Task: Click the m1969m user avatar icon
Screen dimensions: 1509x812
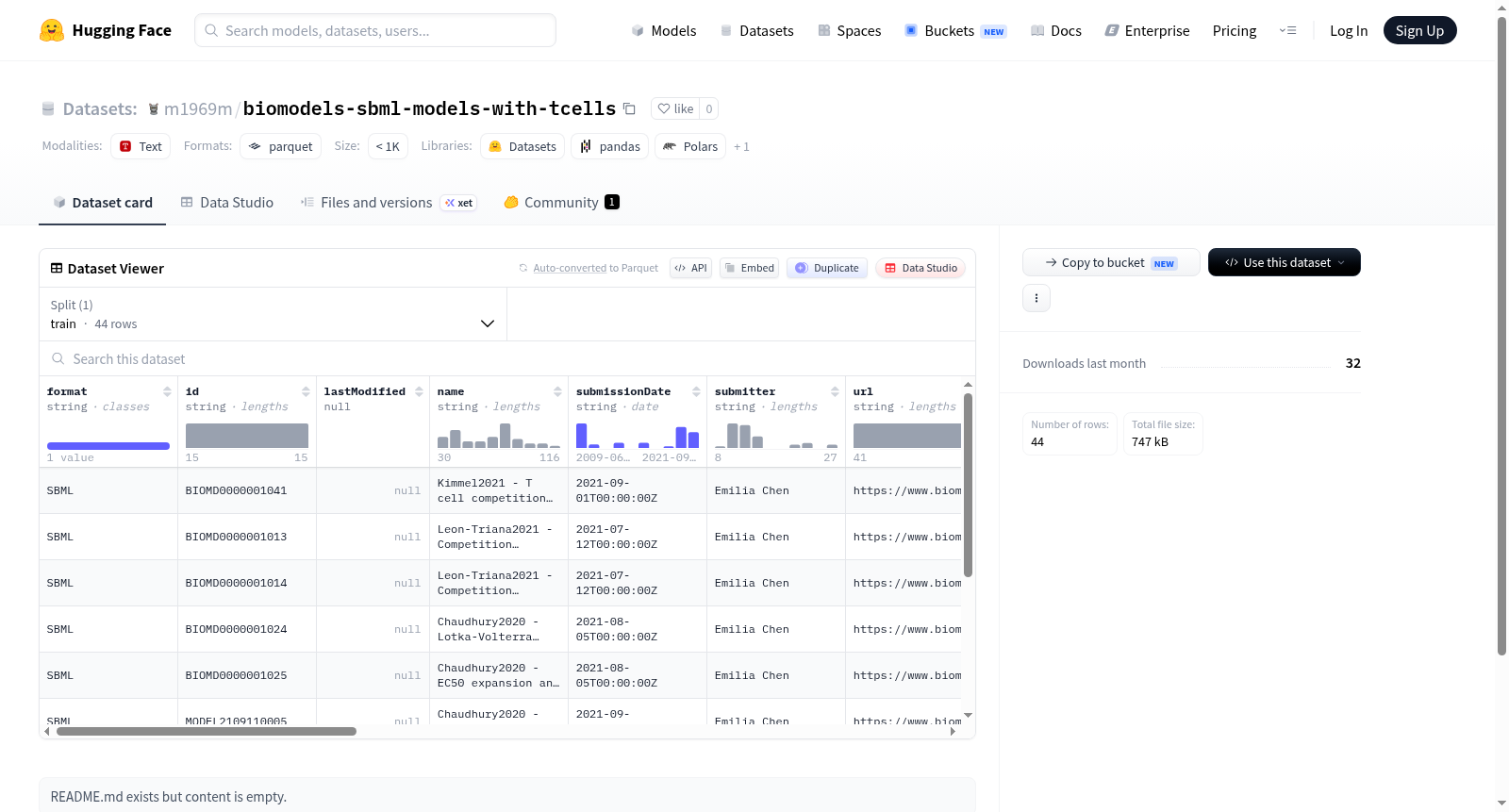Action: [x=154, y=109]
